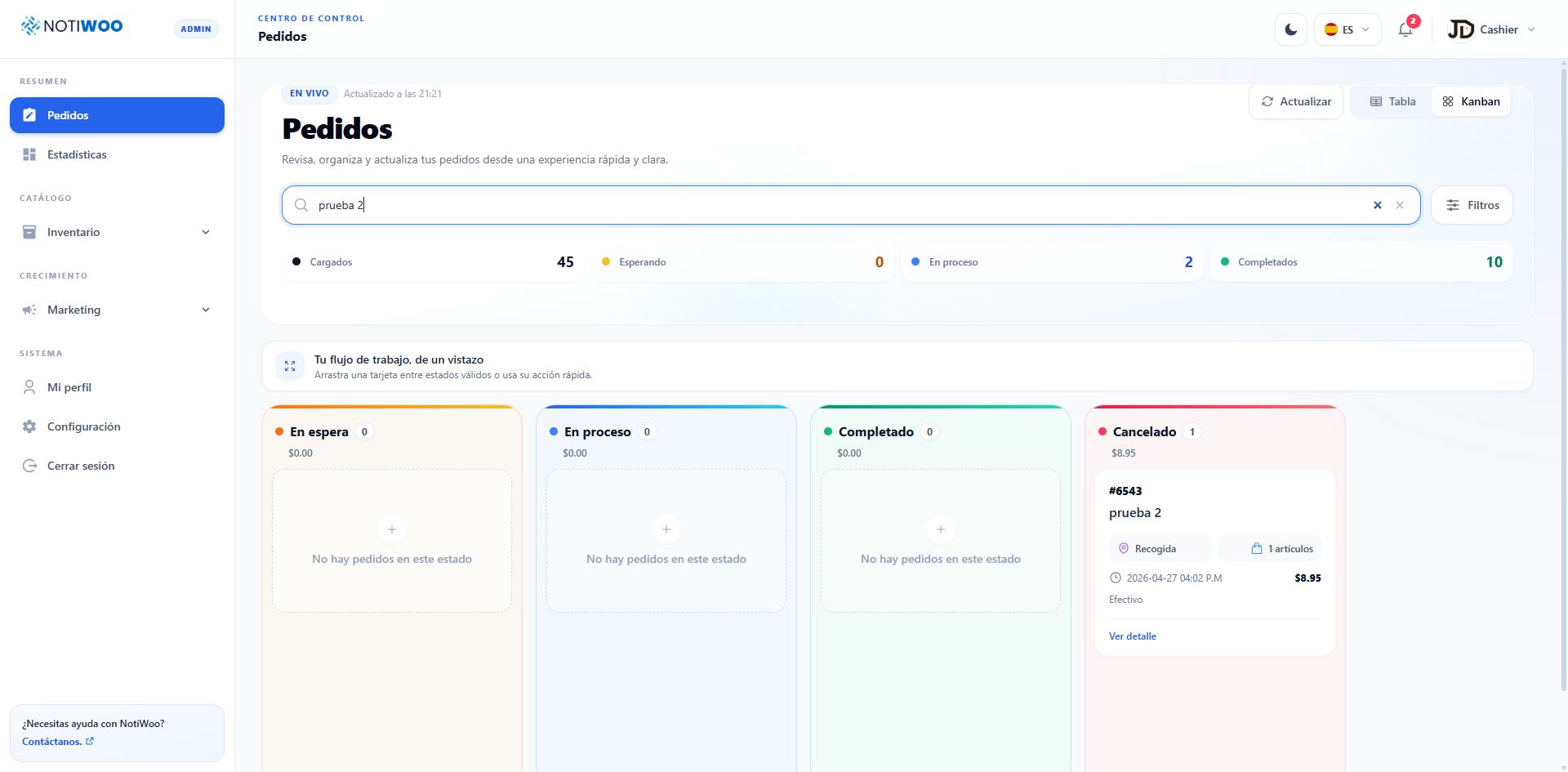This screenshot has width=1568, height=772.
Task: Open the notifications bell
Action: (x=1405, y=30)
